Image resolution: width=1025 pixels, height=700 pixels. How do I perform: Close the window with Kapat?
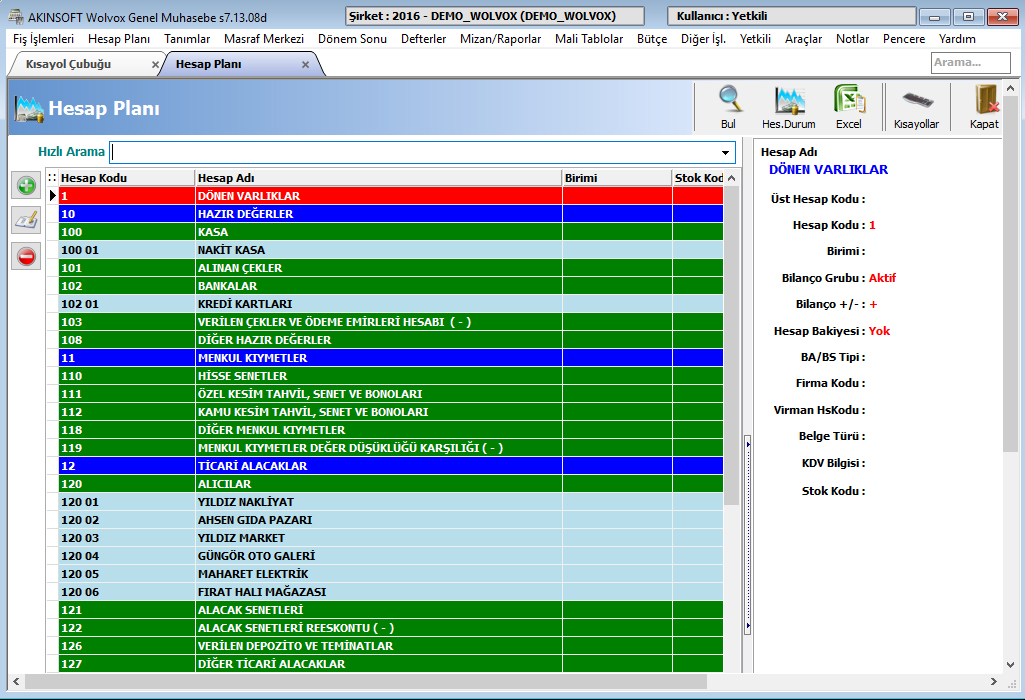pos(984,107)
